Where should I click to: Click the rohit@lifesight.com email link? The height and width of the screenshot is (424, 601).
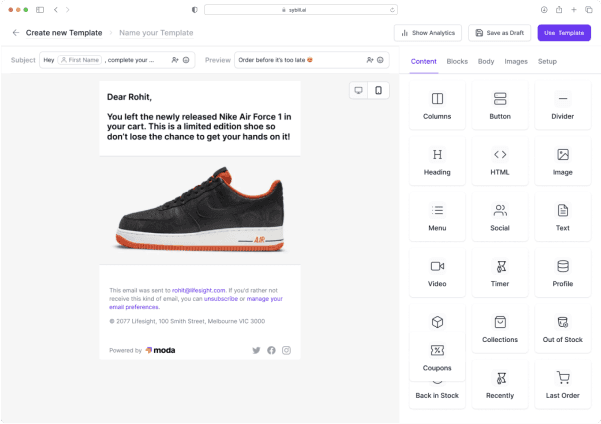pyautogui.click(x=199, y=290)
